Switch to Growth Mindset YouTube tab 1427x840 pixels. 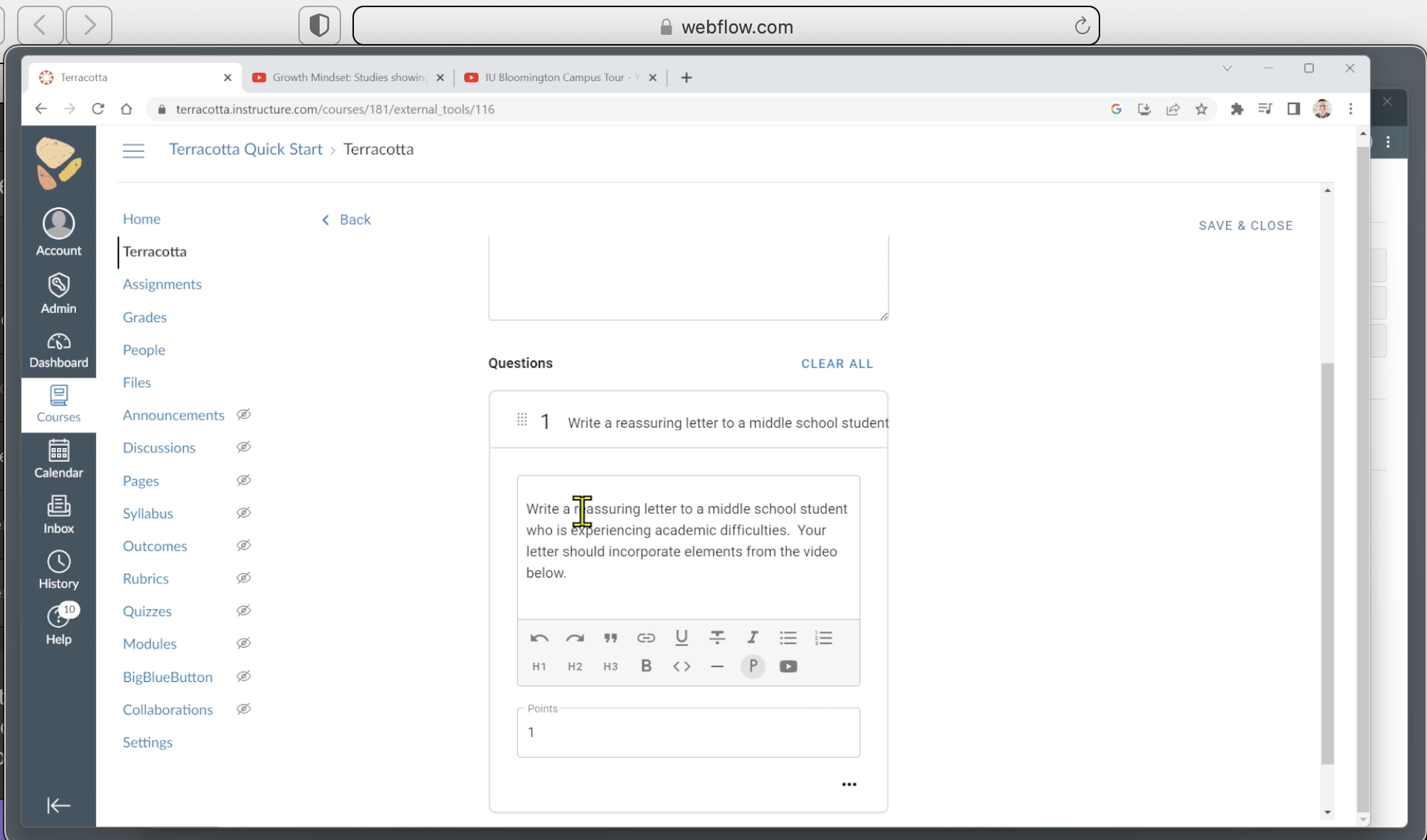pyautogui.click(x=348, y=77)
